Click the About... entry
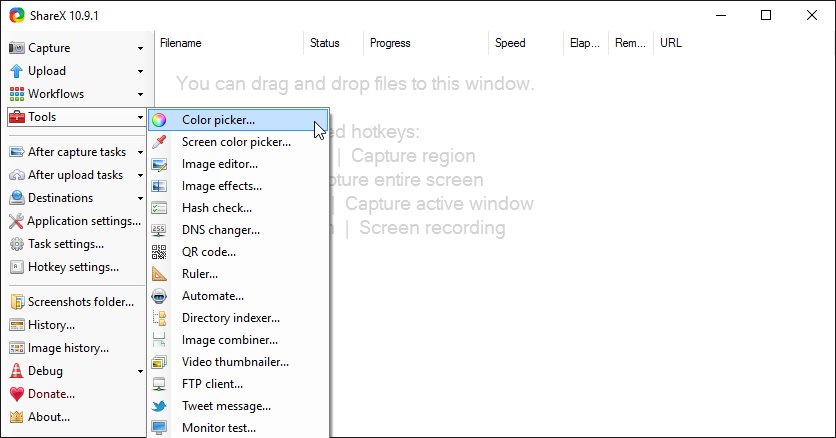Image resolution: width=836 pixels, height=438 pixels. pos(75,417)
